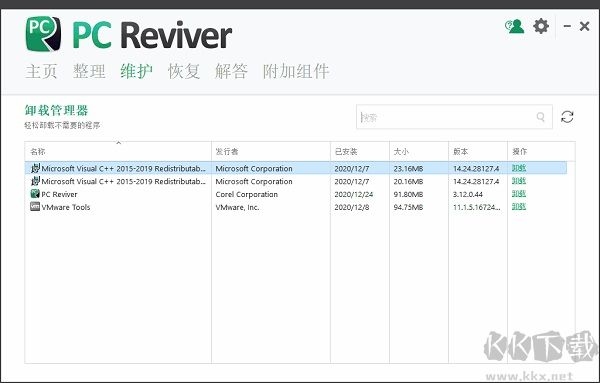Select the Corel Corporation publisher cell
Screen dimensions: 600x383
pos(246,194)
